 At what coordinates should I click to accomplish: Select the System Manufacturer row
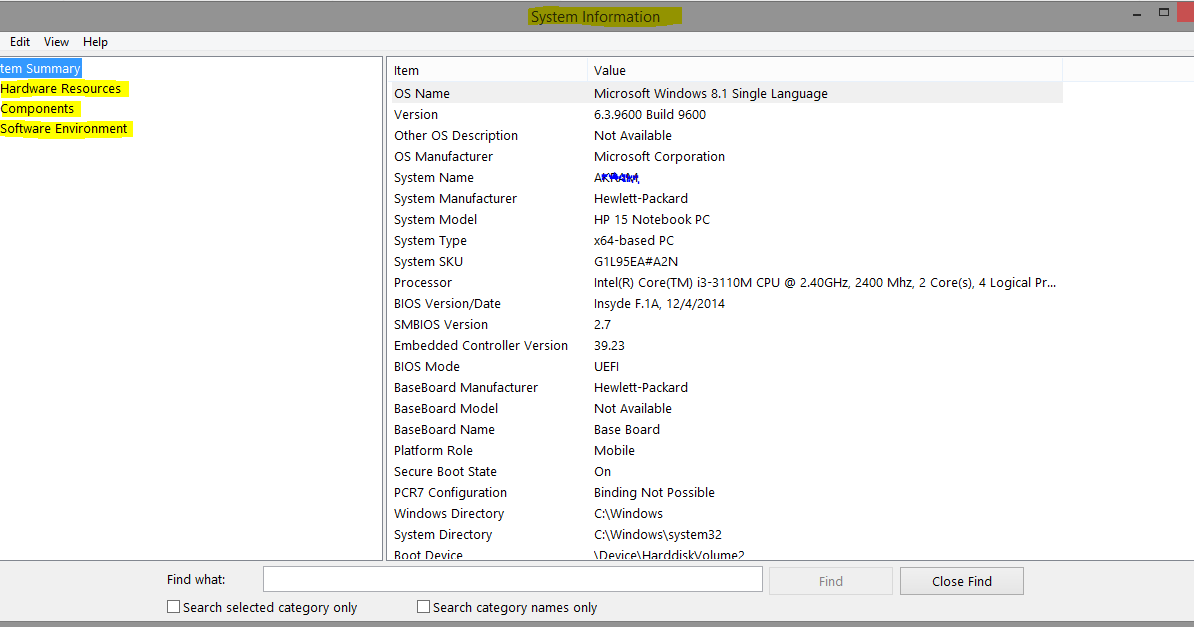[x=725, y=198]
